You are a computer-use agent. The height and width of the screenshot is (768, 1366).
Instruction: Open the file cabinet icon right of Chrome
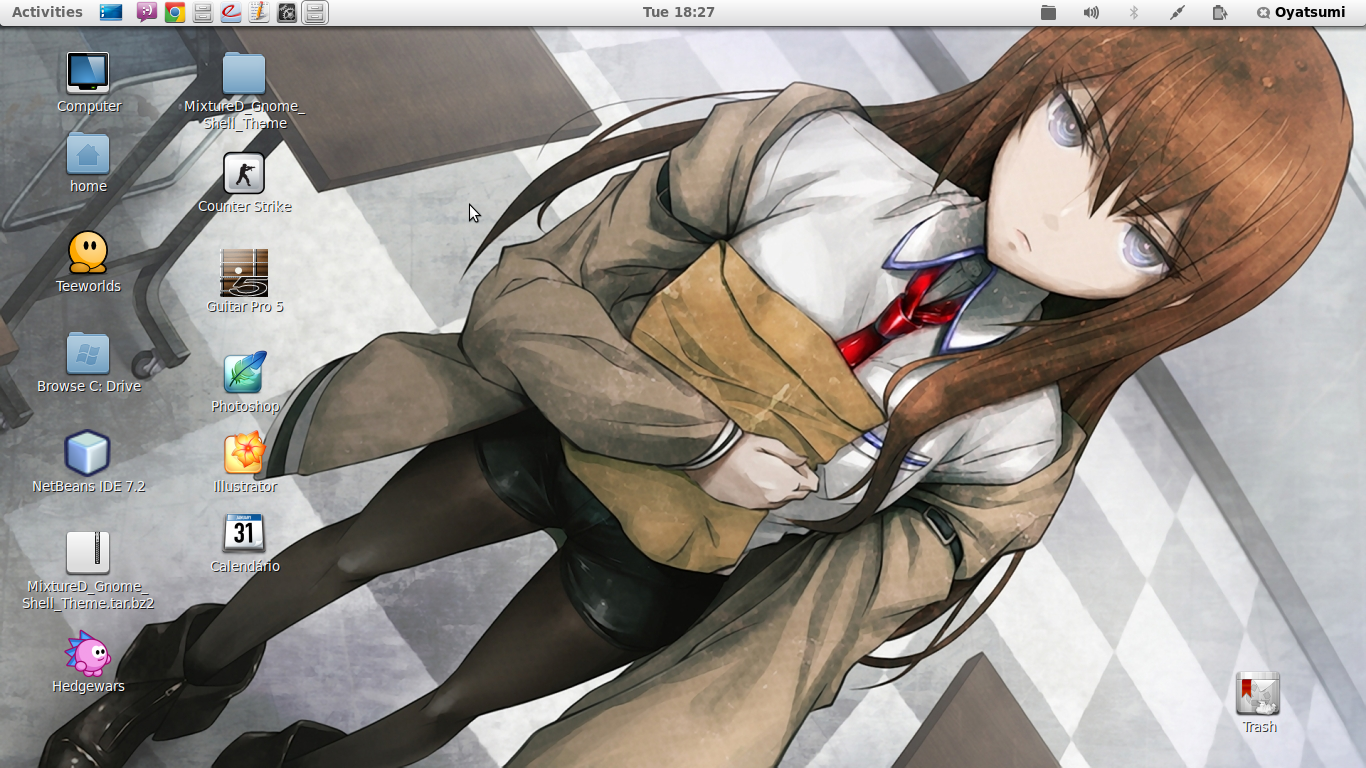click(203, 12)
